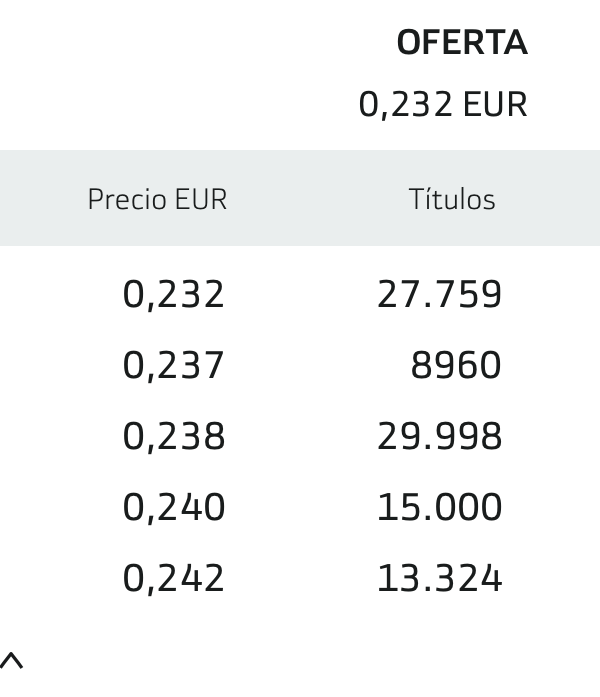Click the 8960 títulos value
The image size is (600, 697).
(x=456, y=365)
